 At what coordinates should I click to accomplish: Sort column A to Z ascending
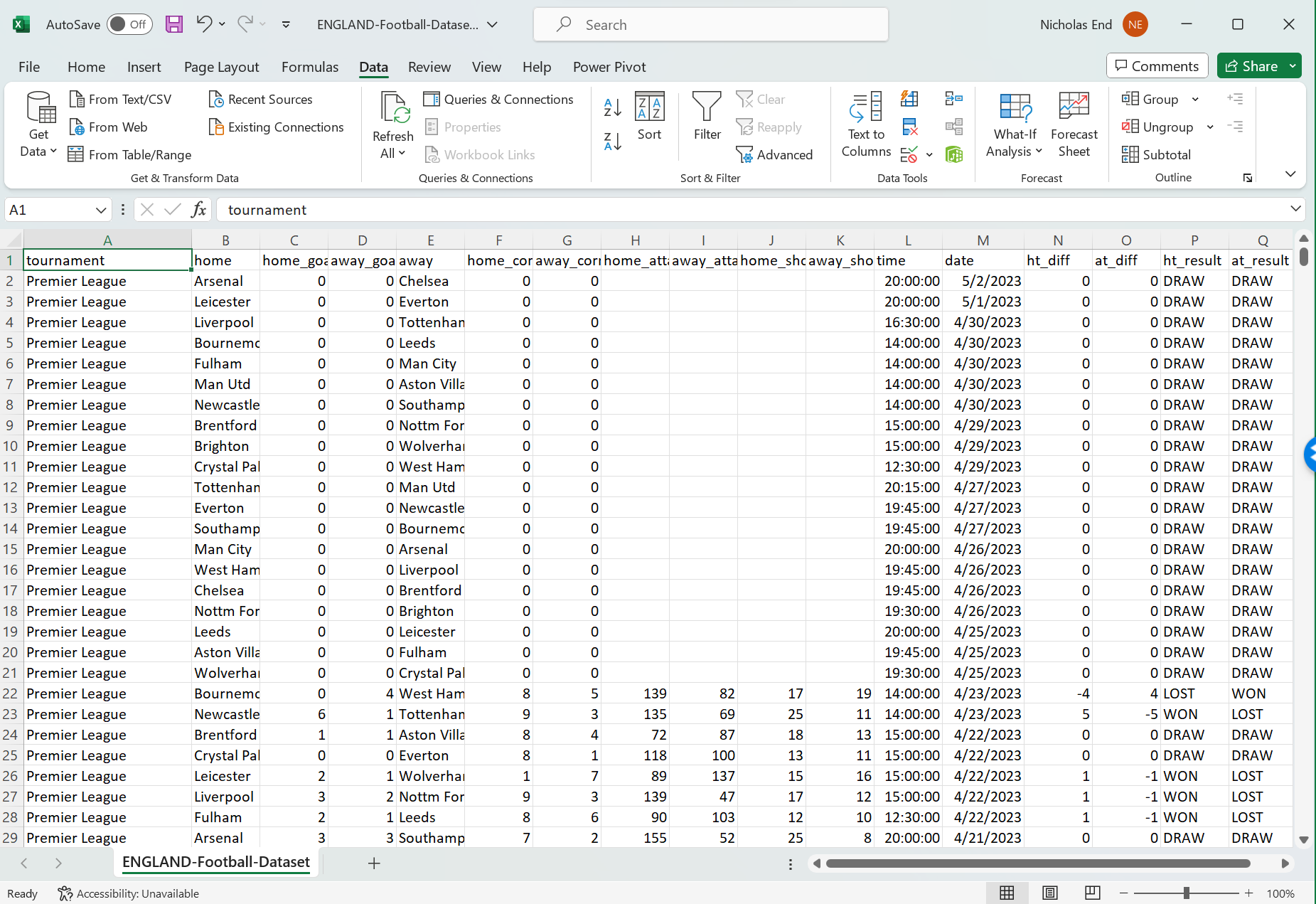point(612,107)
